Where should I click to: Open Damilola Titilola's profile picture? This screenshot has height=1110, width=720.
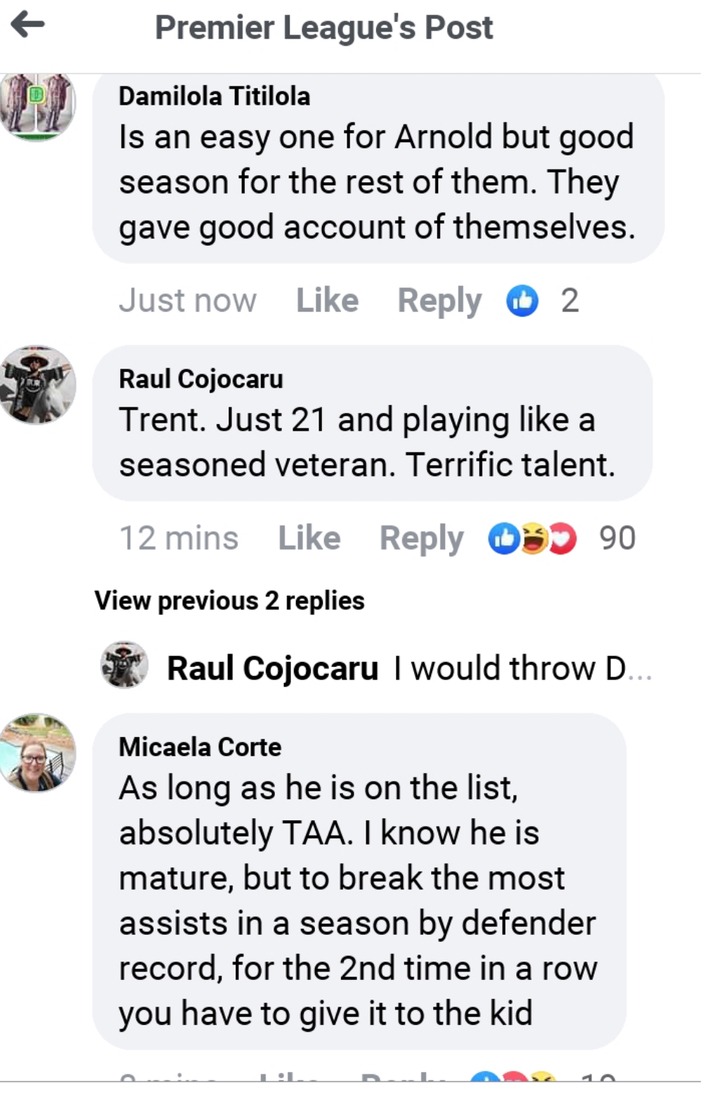[x=37, y=106]
